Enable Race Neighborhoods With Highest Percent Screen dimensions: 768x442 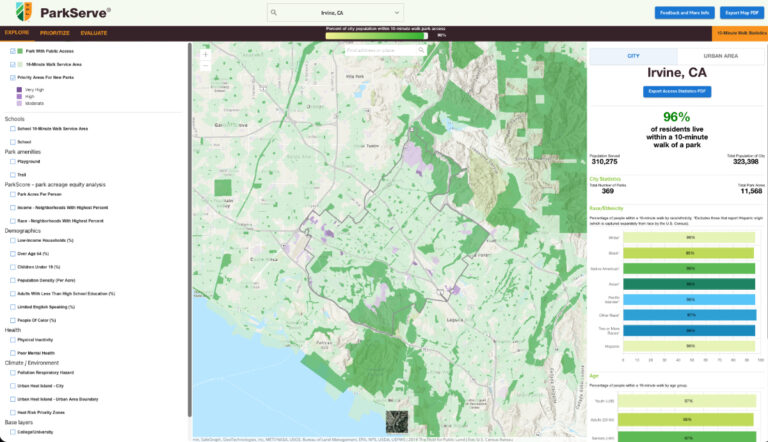(x=13, y=221)
